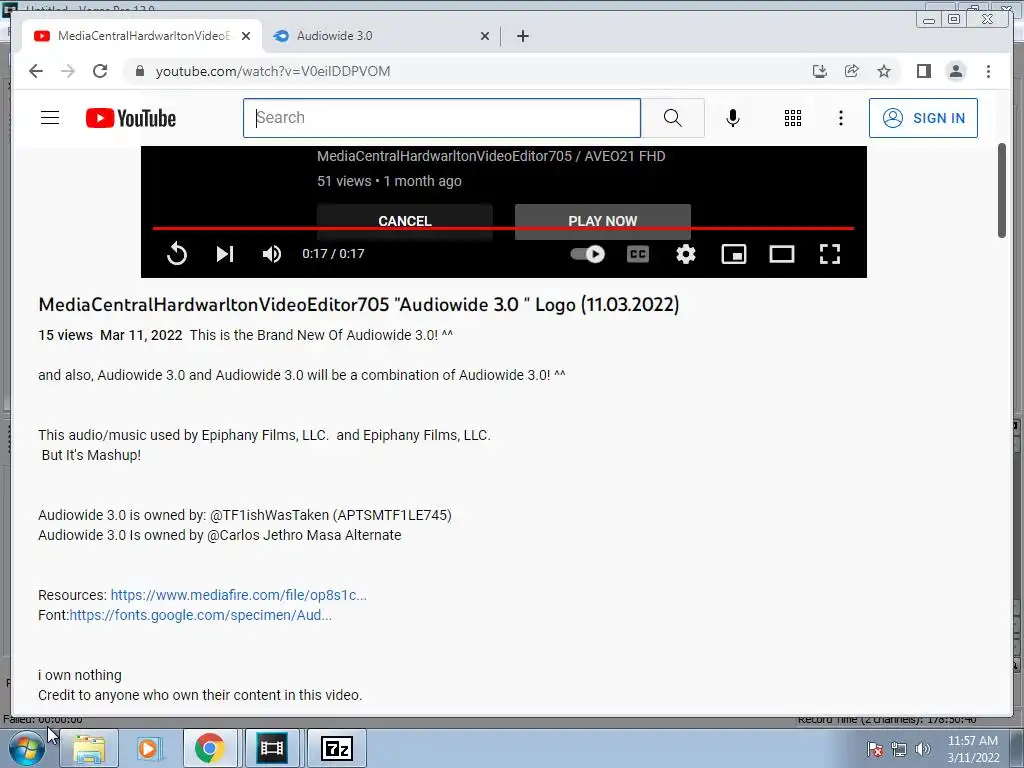Click the SIGN IN button

pos(923,118)
